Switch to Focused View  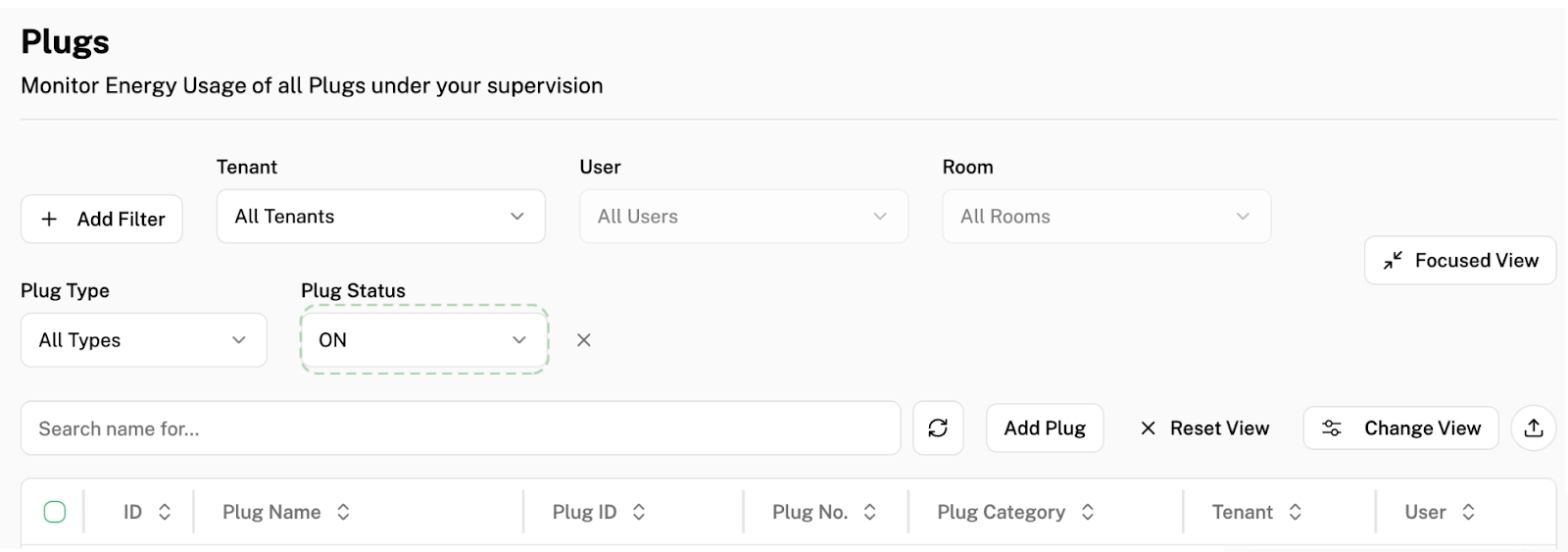[1460, 261]
